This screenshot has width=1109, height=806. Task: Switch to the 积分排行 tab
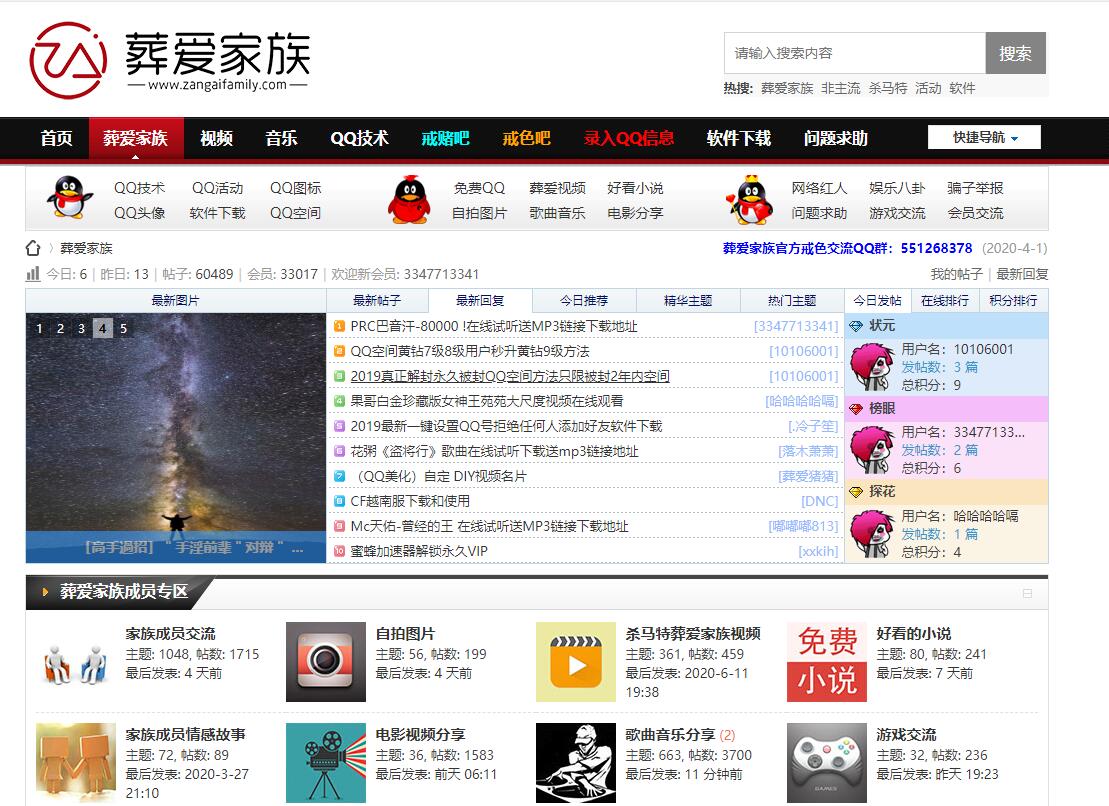(x=1014, y=300)
